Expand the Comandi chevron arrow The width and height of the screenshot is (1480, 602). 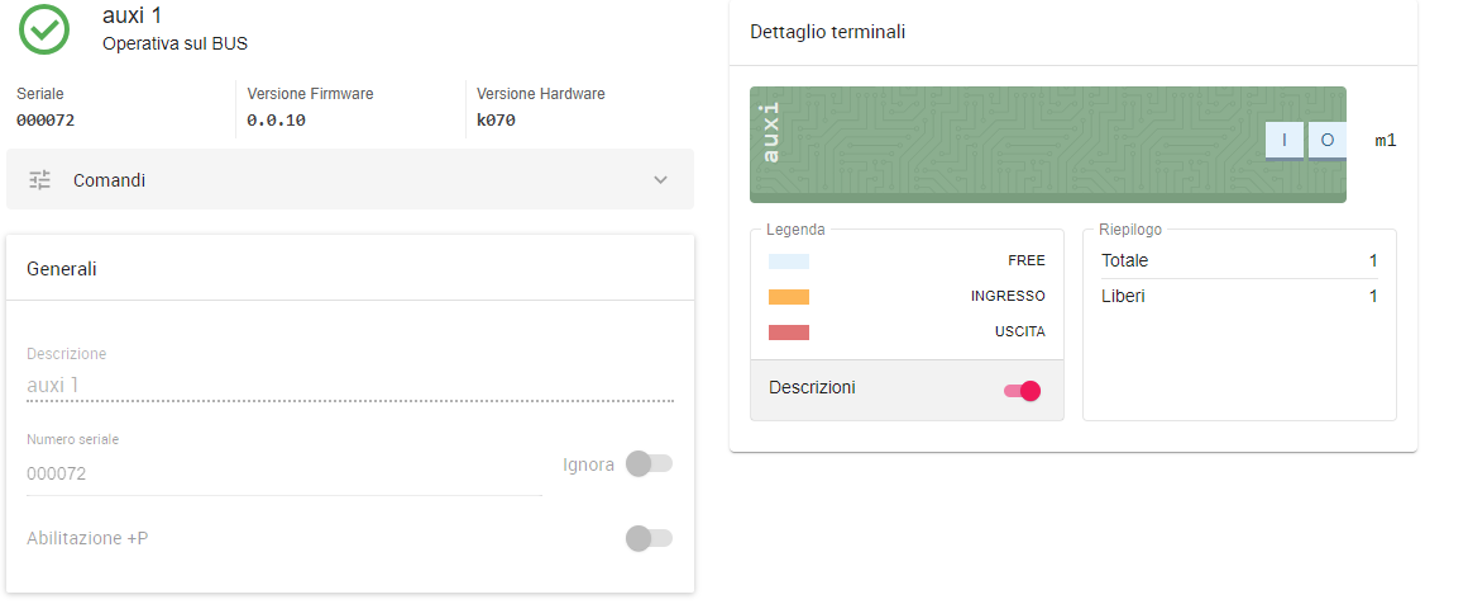click(660, 180)
